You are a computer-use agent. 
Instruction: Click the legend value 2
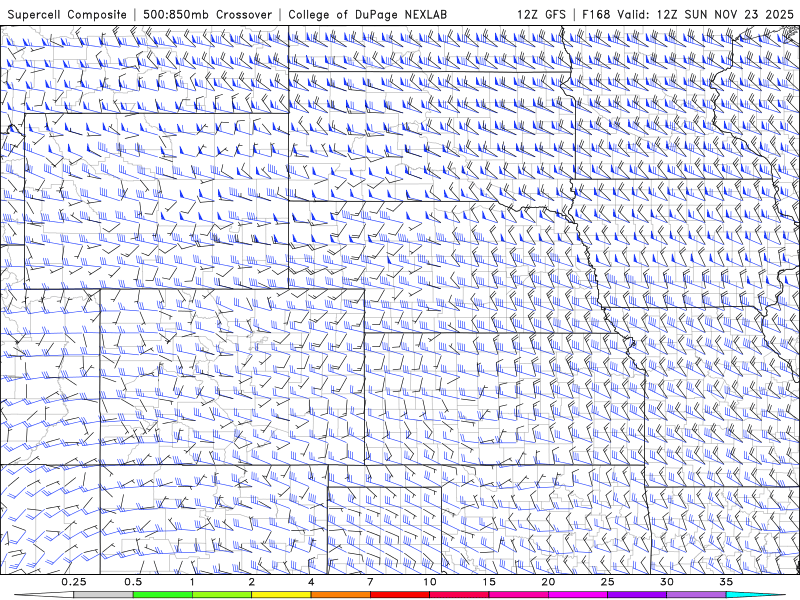(252, 582)
